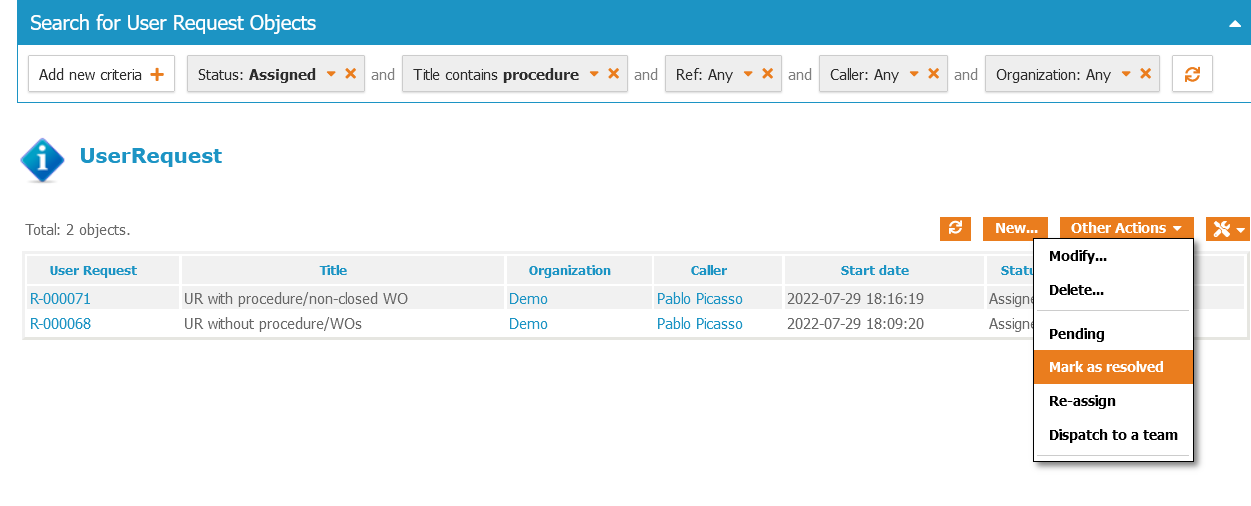Open user request R-000071 link
Image resolution: width=1251 pixels, height=506 pixels.
pos(60,299)
